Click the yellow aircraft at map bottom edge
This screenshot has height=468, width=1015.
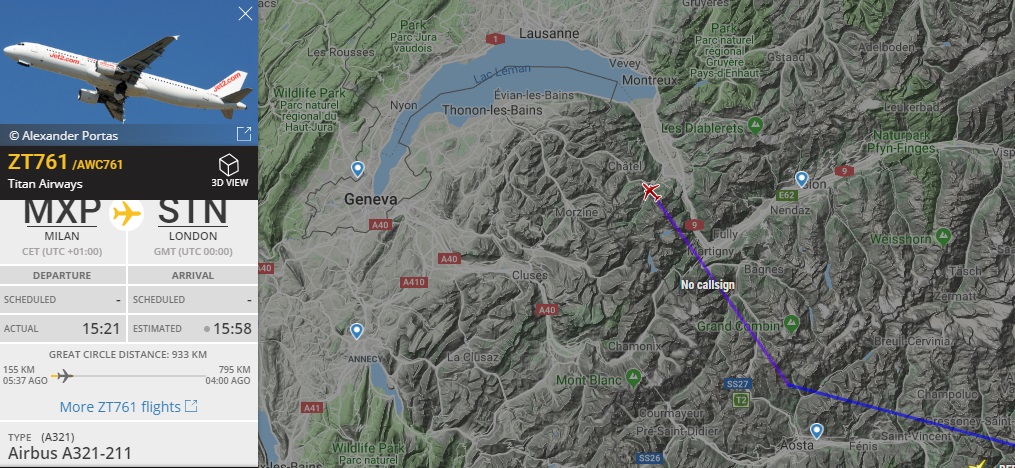point(979,463)
